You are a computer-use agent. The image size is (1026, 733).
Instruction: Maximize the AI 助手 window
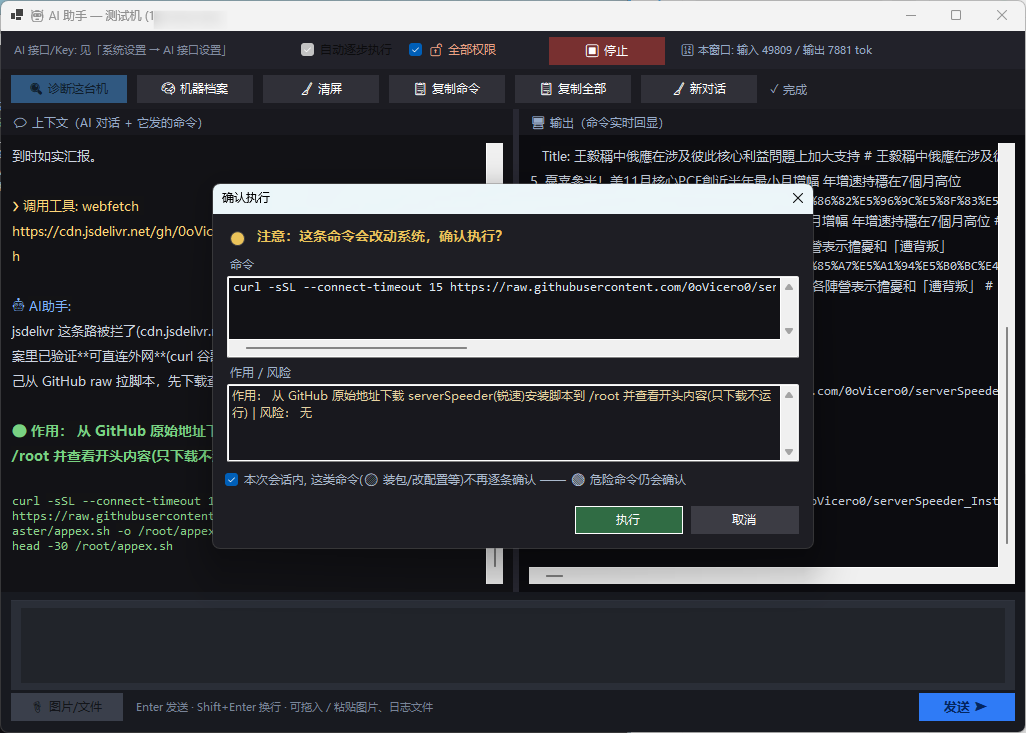956,15
